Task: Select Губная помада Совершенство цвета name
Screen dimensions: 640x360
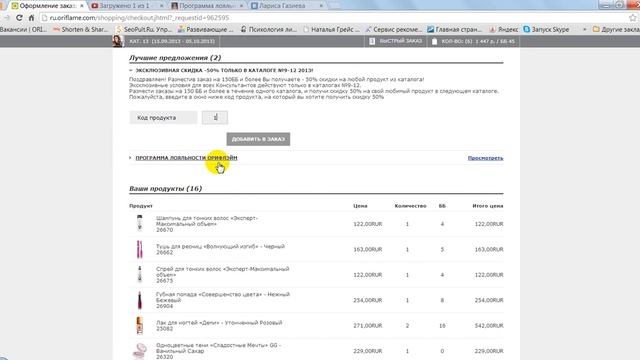Action: tap(223, 297)
